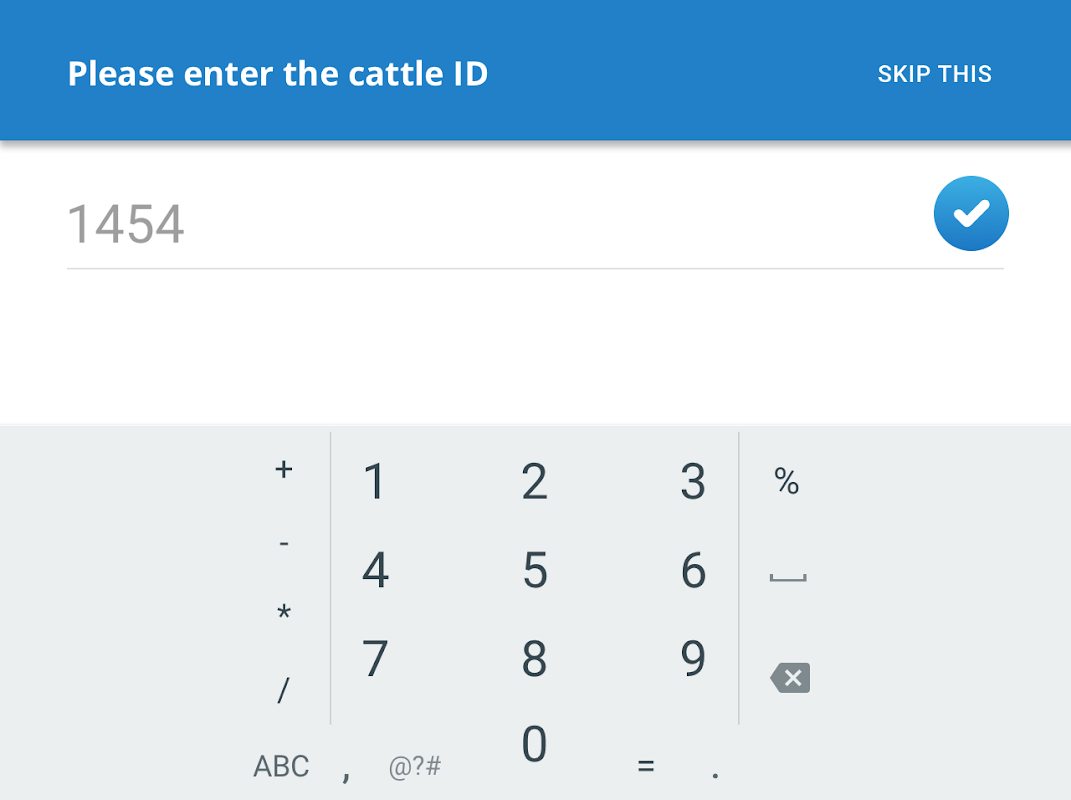
Task: Tap the percent symbol key
Action: click(x=787, y=482)
